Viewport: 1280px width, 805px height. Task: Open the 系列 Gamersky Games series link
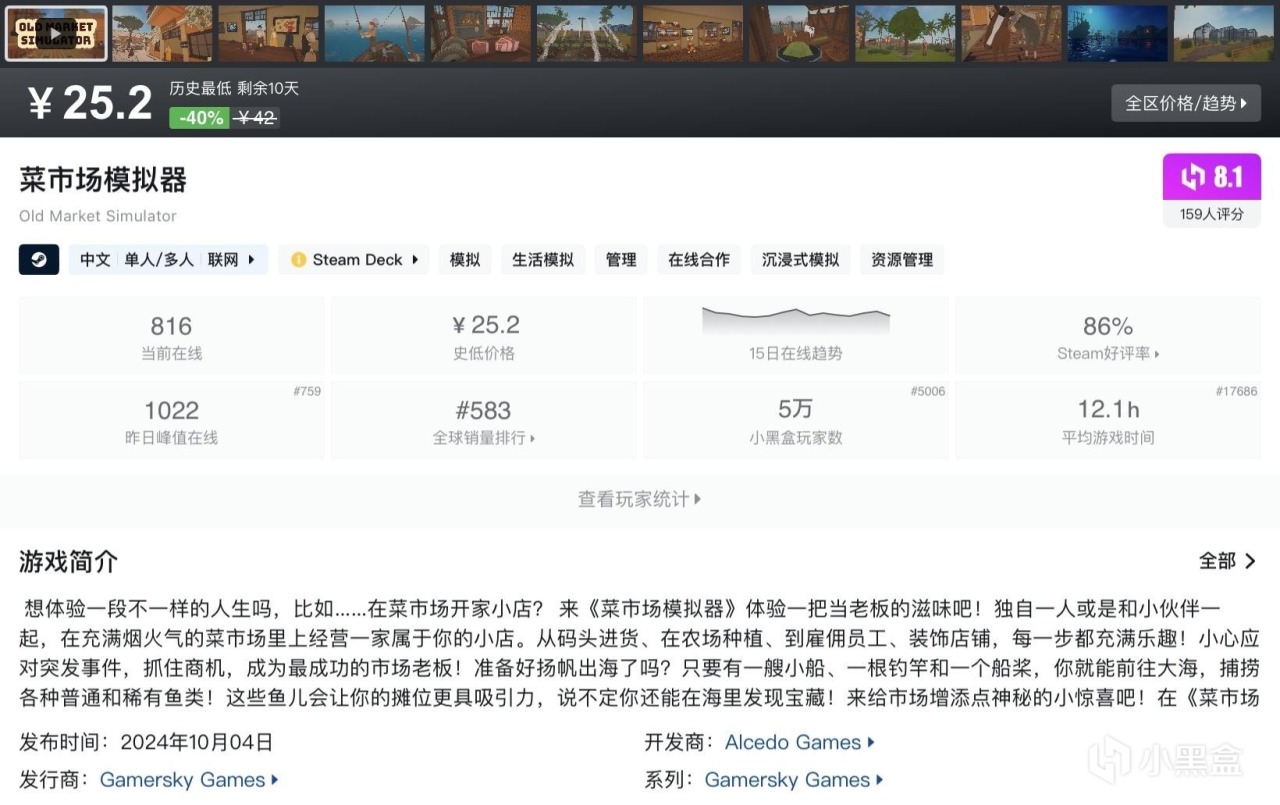(x=794, y=780)
